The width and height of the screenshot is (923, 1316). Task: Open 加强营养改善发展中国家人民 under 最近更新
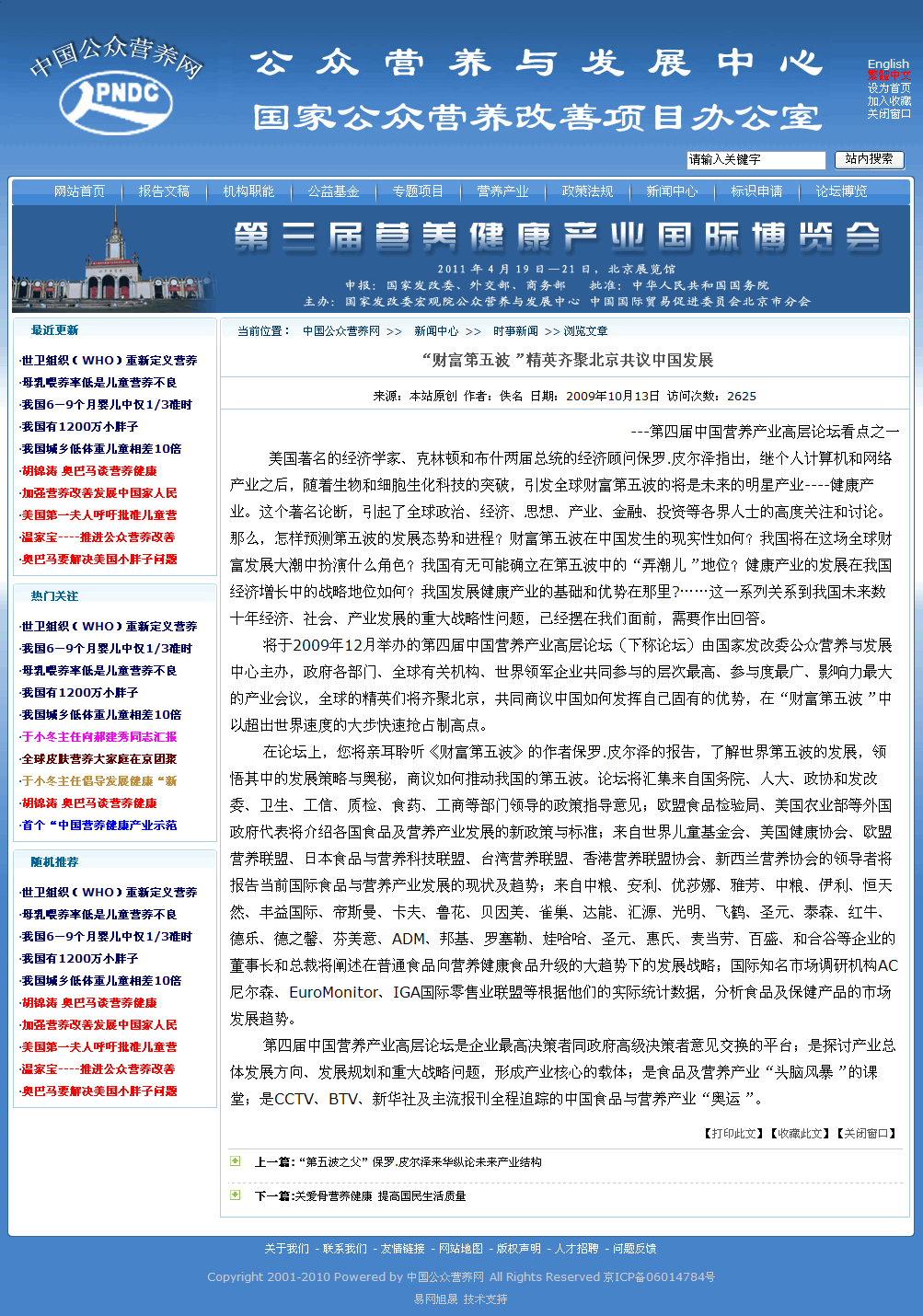point(98,493)
